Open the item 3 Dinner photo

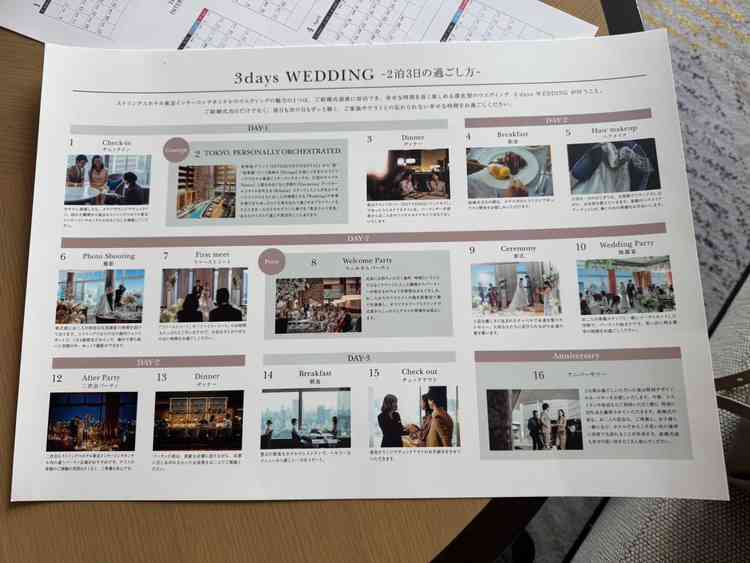coord(408,175)
